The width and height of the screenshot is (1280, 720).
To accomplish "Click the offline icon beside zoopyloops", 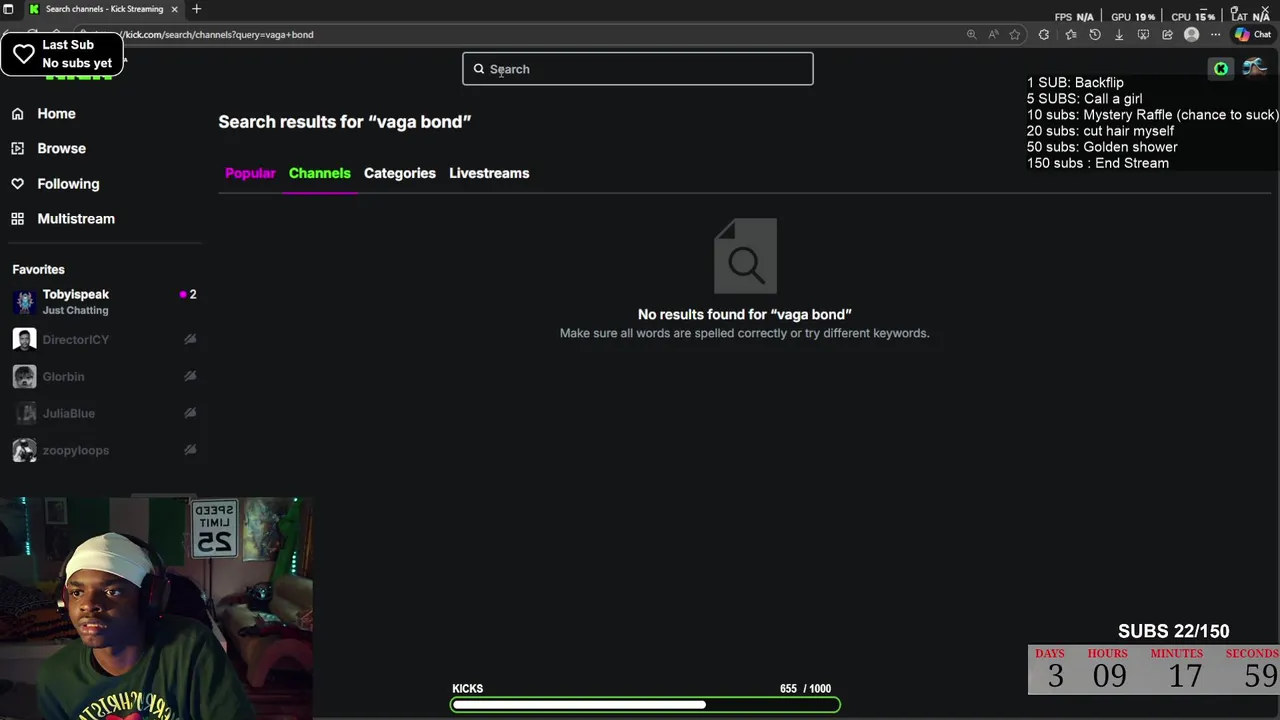I will [190, 450].
